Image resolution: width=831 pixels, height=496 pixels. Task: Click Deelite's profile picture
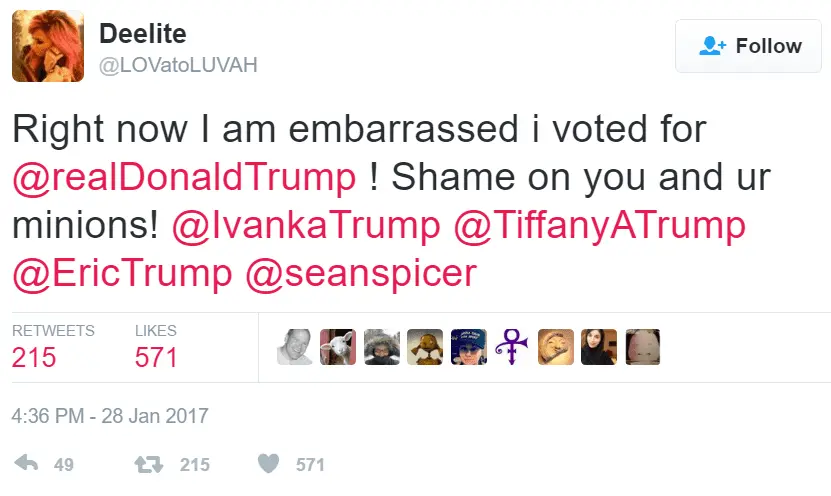point(47,47)
